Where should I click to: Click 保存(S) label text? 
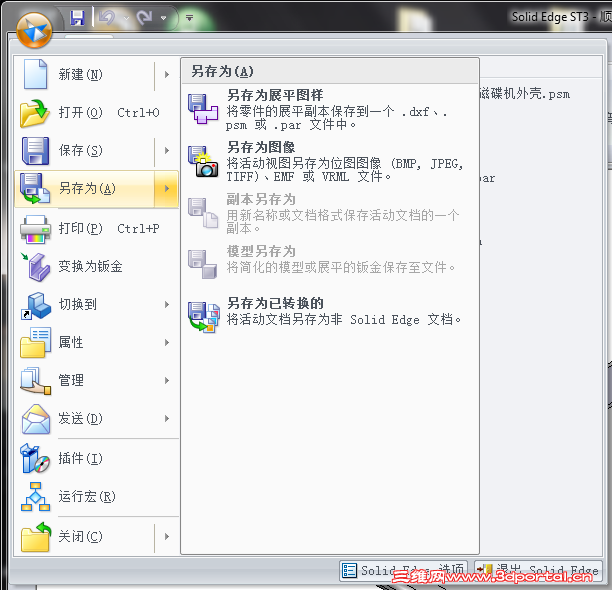click(80, 150)
